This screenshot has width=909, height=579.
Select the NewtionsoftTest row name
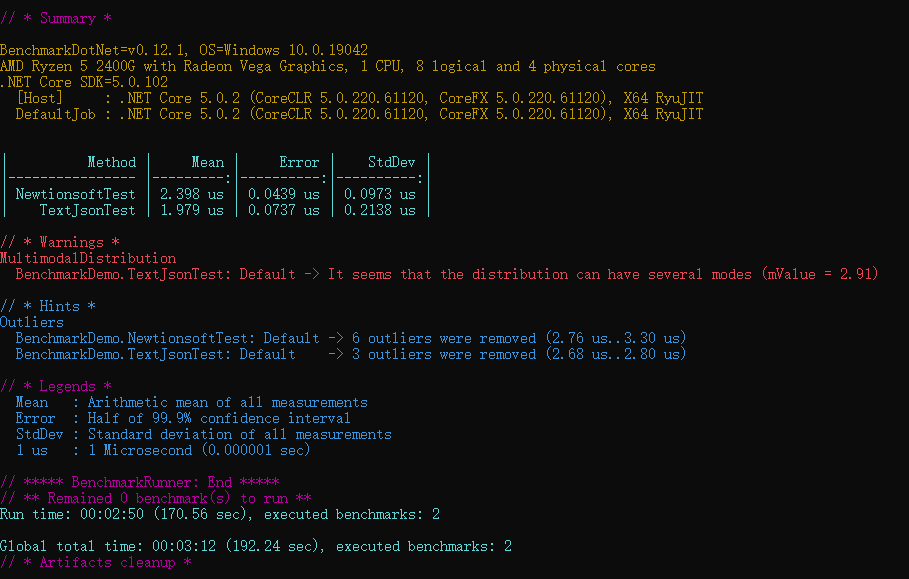(75, 194)
